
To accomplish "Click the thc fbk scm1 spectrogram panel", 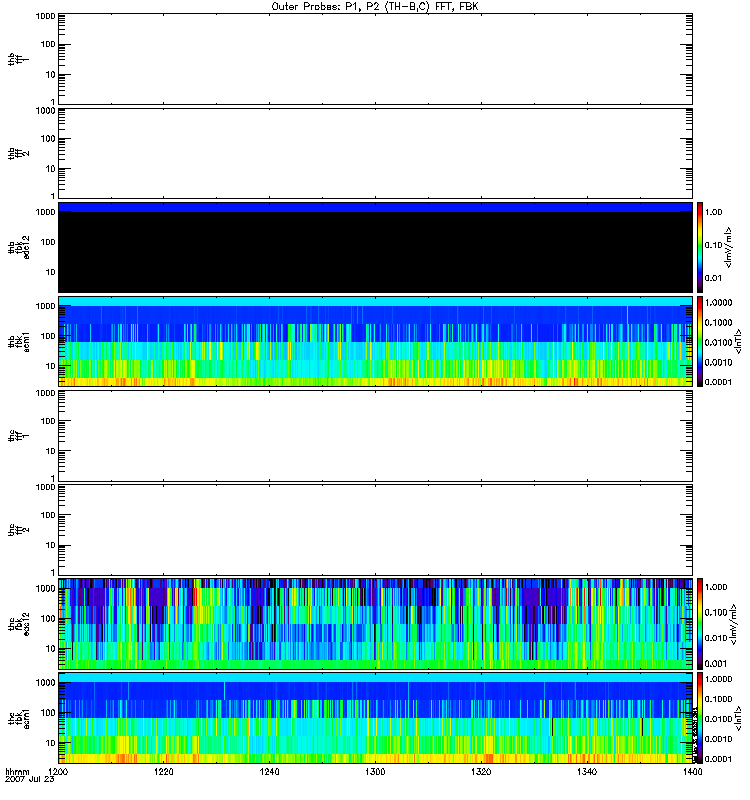I will [x=374, y=718].
